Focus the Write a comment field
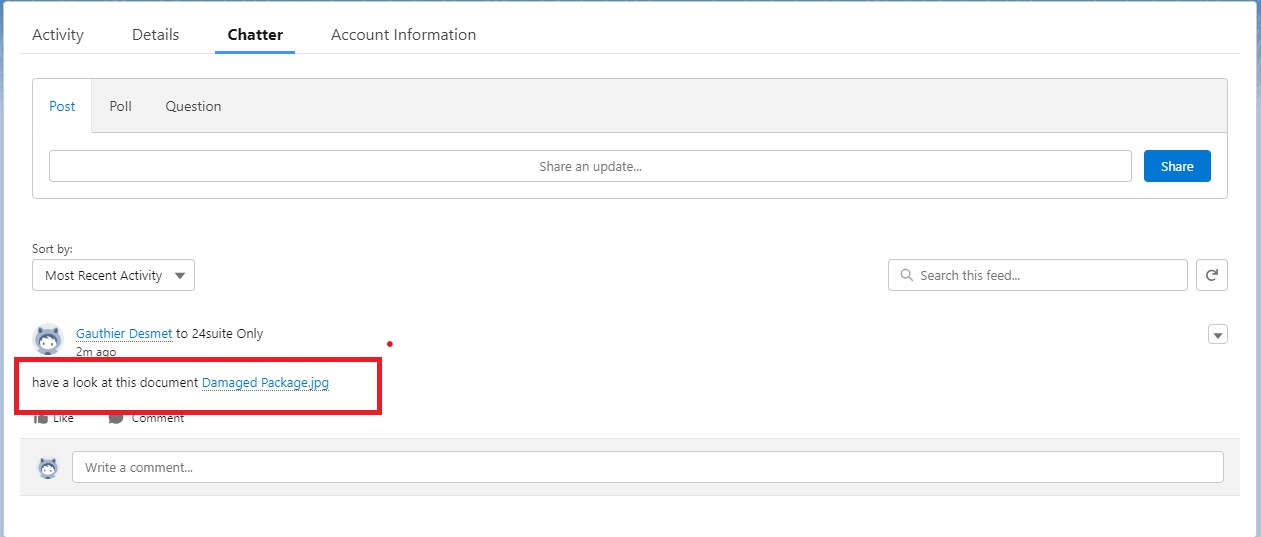Image resolution: width=1261 pixels, height=537 pixels. click(x=647, y=467)
